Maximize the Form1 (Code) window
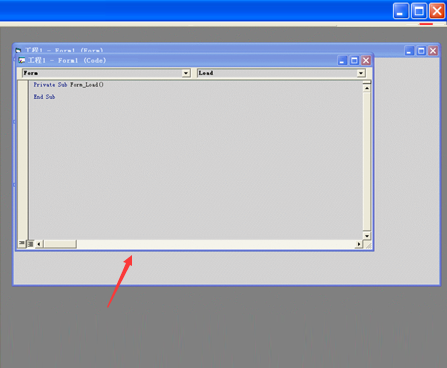 coord(354,61)
